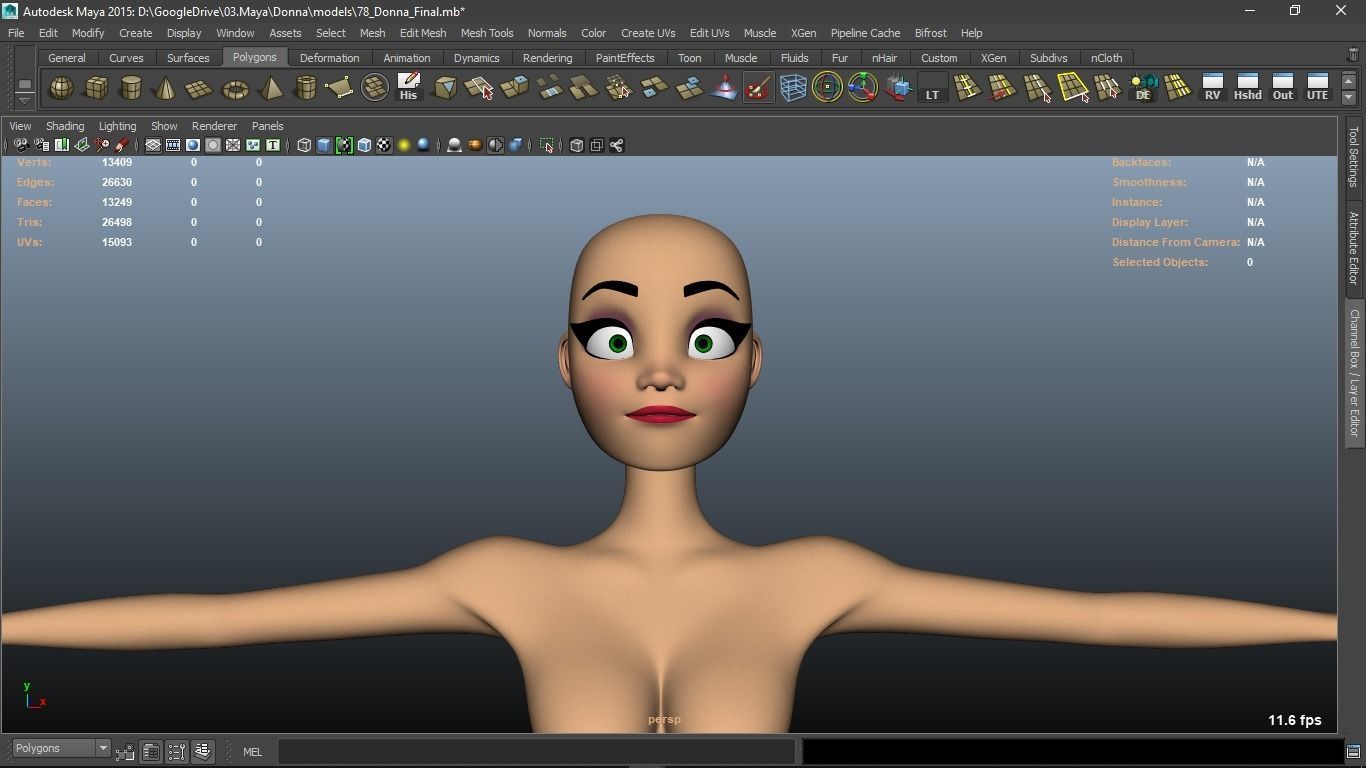Switch to the Rendering shelf tab
This screenshot has height=768, width=1366.
point(547,58)
